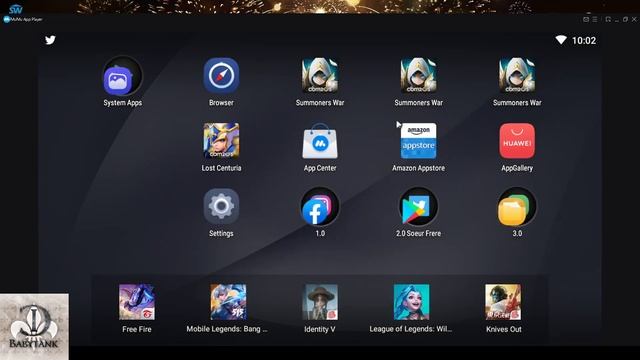Open the message icon in MuMu title bar
Image resolution: width=640 pixels, height=360 pixels.
click(x=586, y=19)
